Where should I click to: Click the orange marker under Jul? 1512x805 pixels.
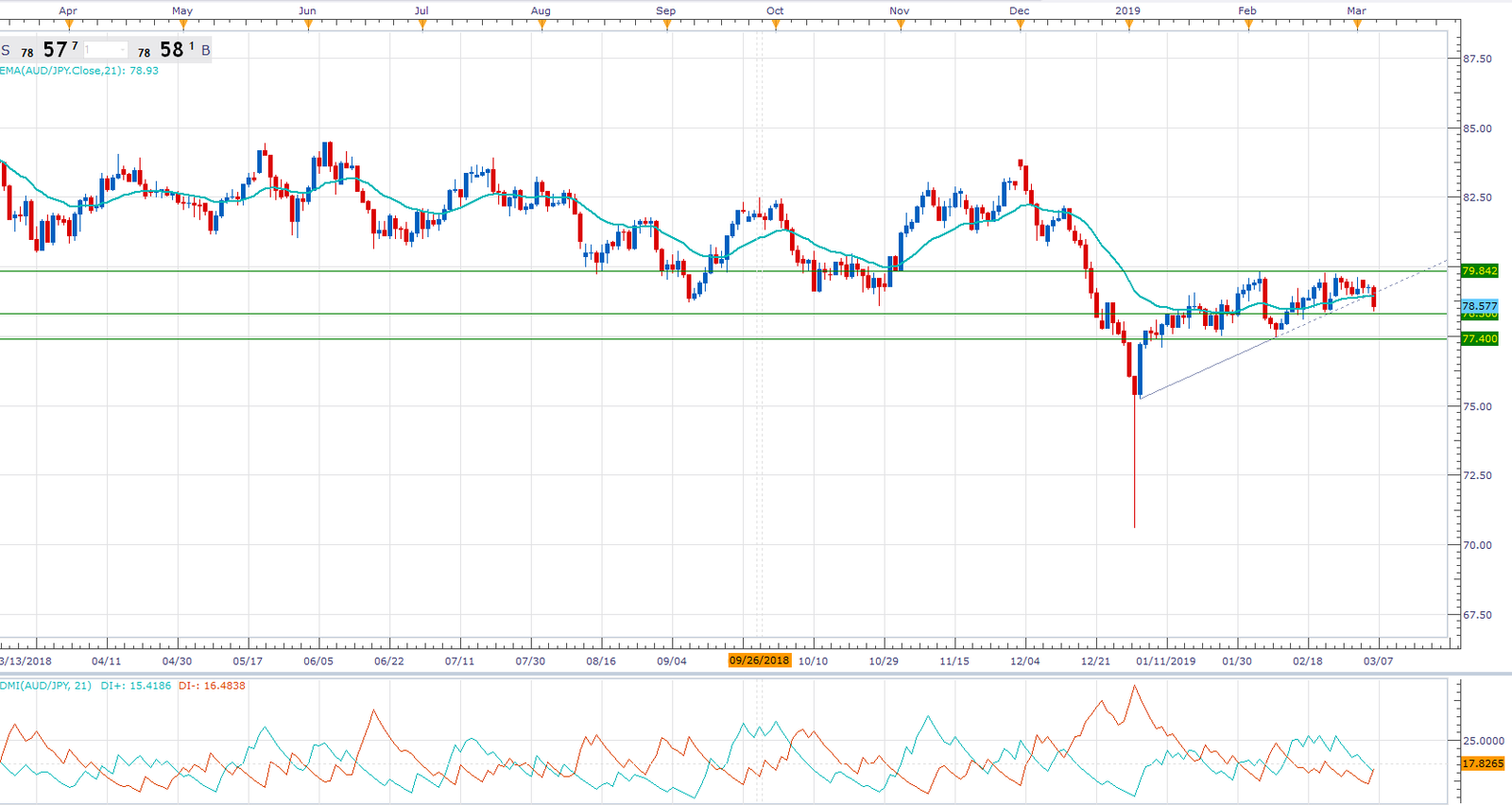(421, 26)
